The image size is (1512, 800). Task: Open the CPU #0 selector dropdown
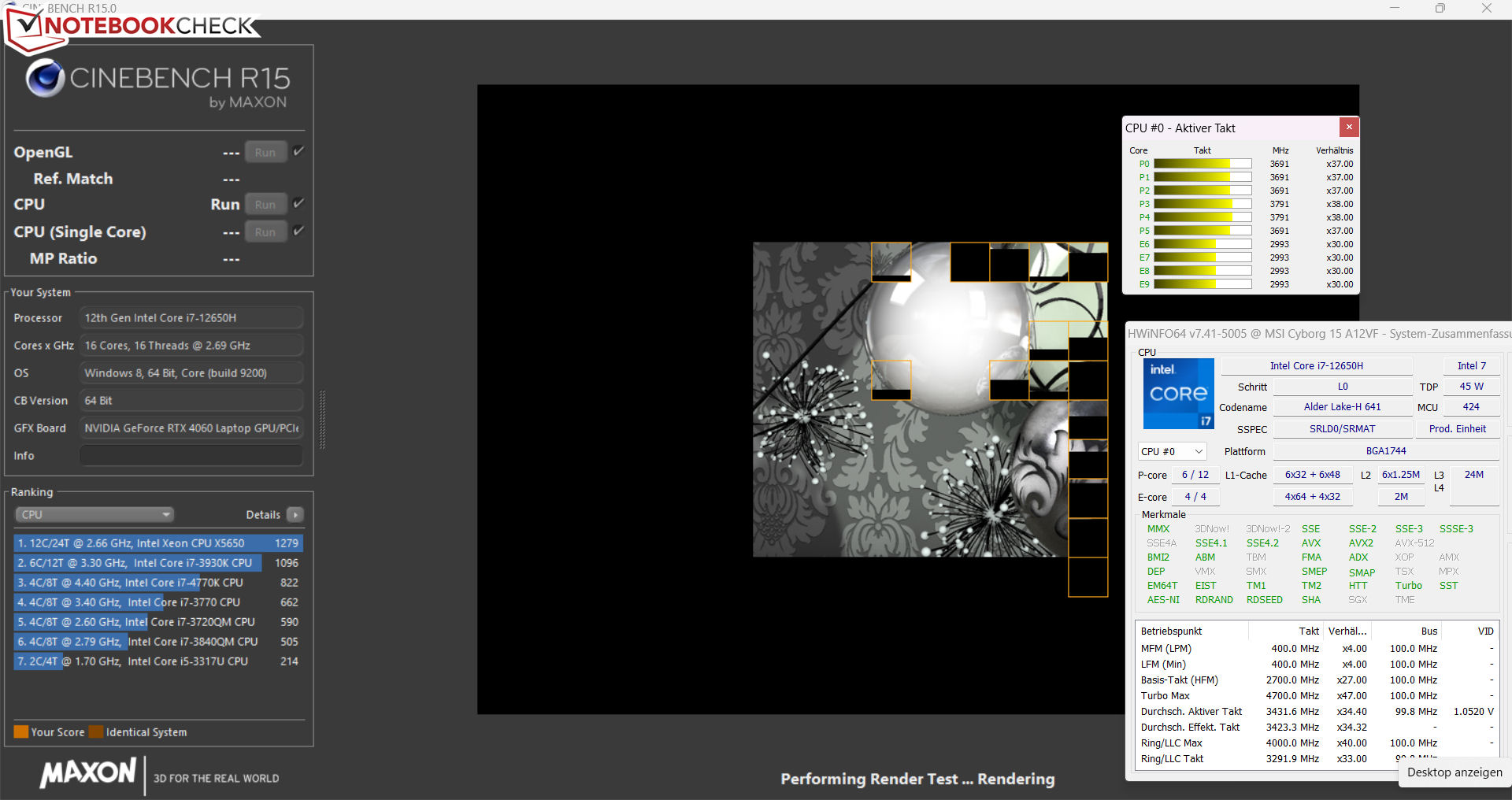point(1172,452)
